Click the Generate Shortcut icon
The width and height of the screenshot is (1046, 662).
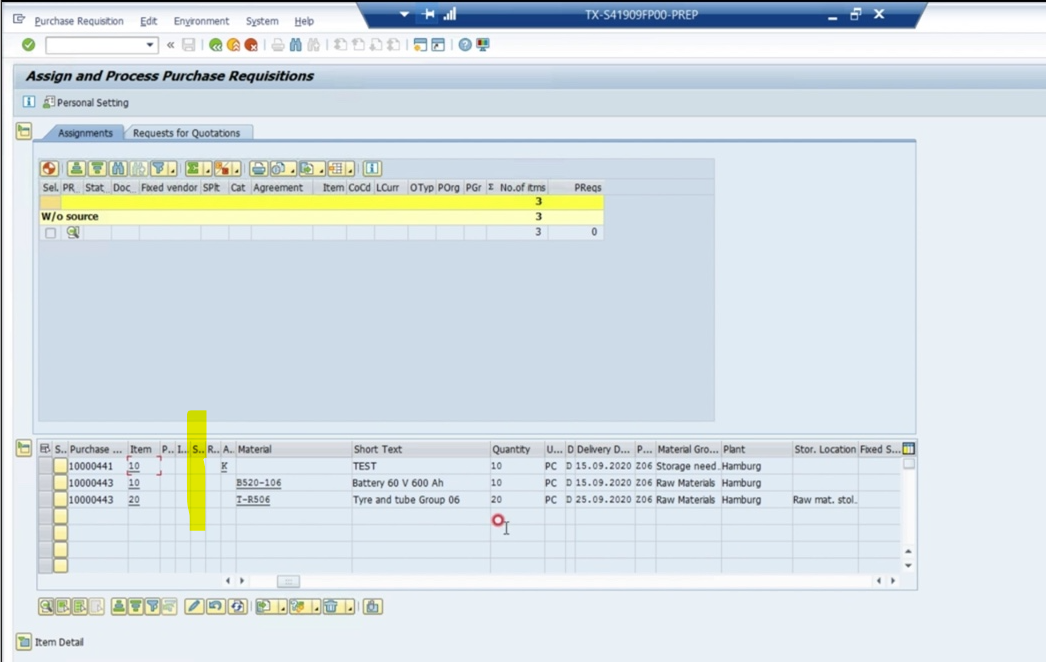pyautogui.click(x=438, y=45)
